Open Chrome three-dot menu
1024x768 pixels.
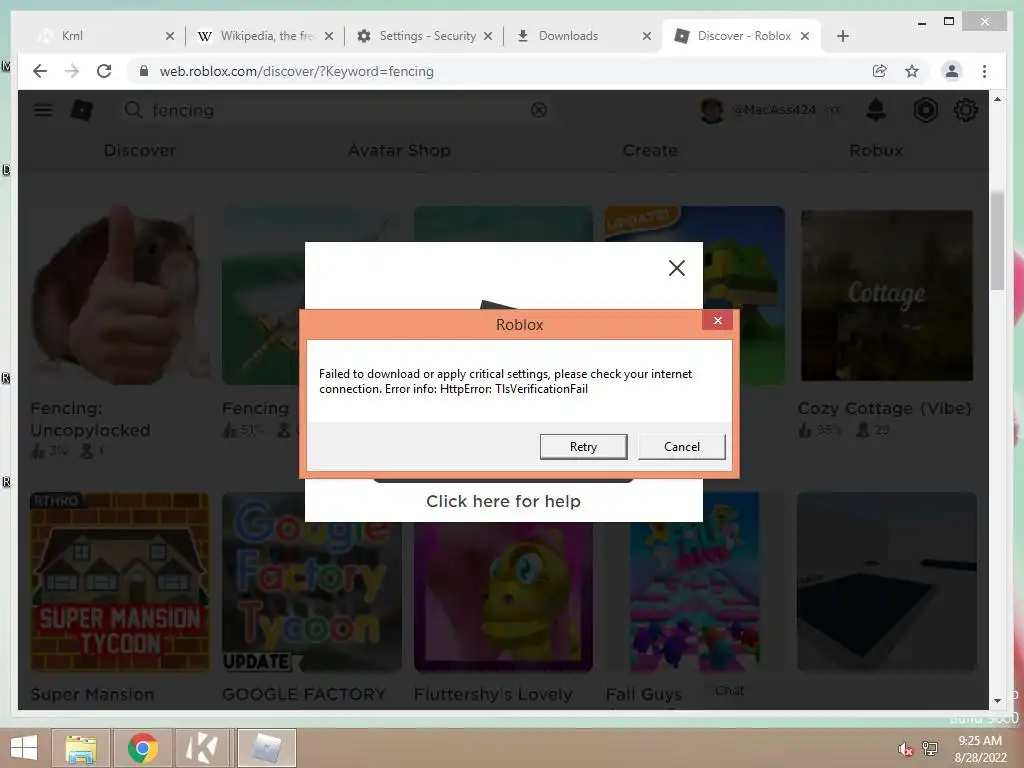(x=984, y=71)
